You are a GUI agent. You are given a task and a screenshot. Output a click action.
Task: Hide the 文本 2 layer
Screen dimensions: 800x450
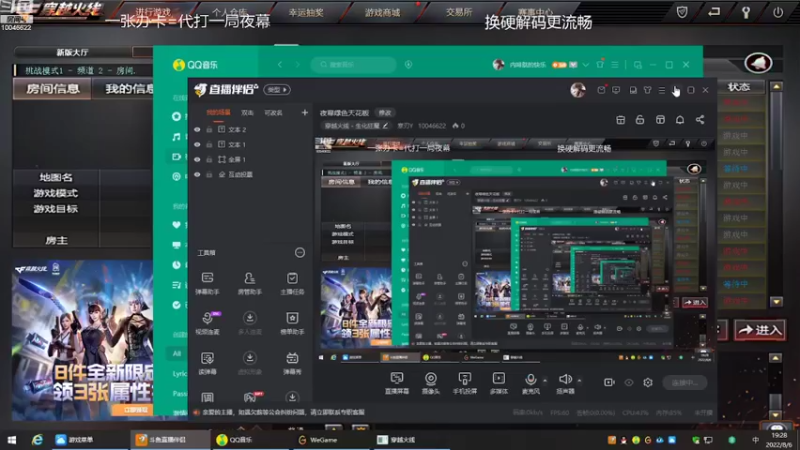click(197, 130)
